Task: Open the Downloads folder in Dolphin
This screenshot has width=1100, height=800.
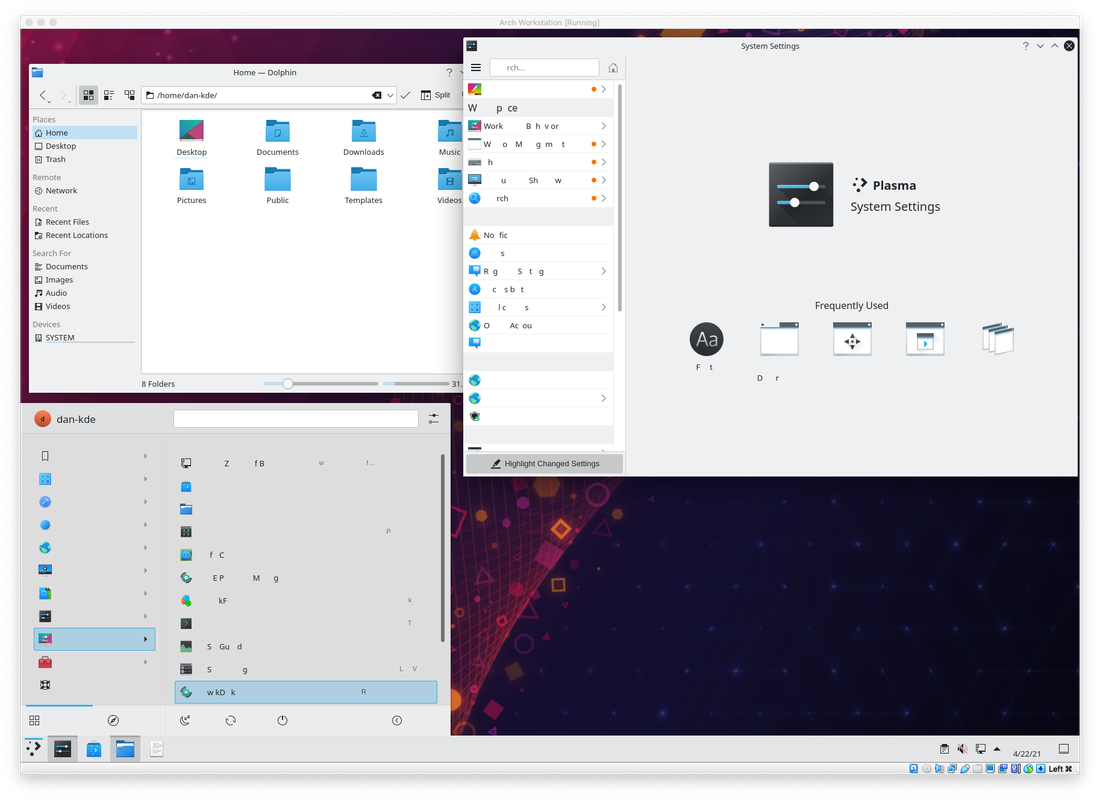Action: (363, 138)
